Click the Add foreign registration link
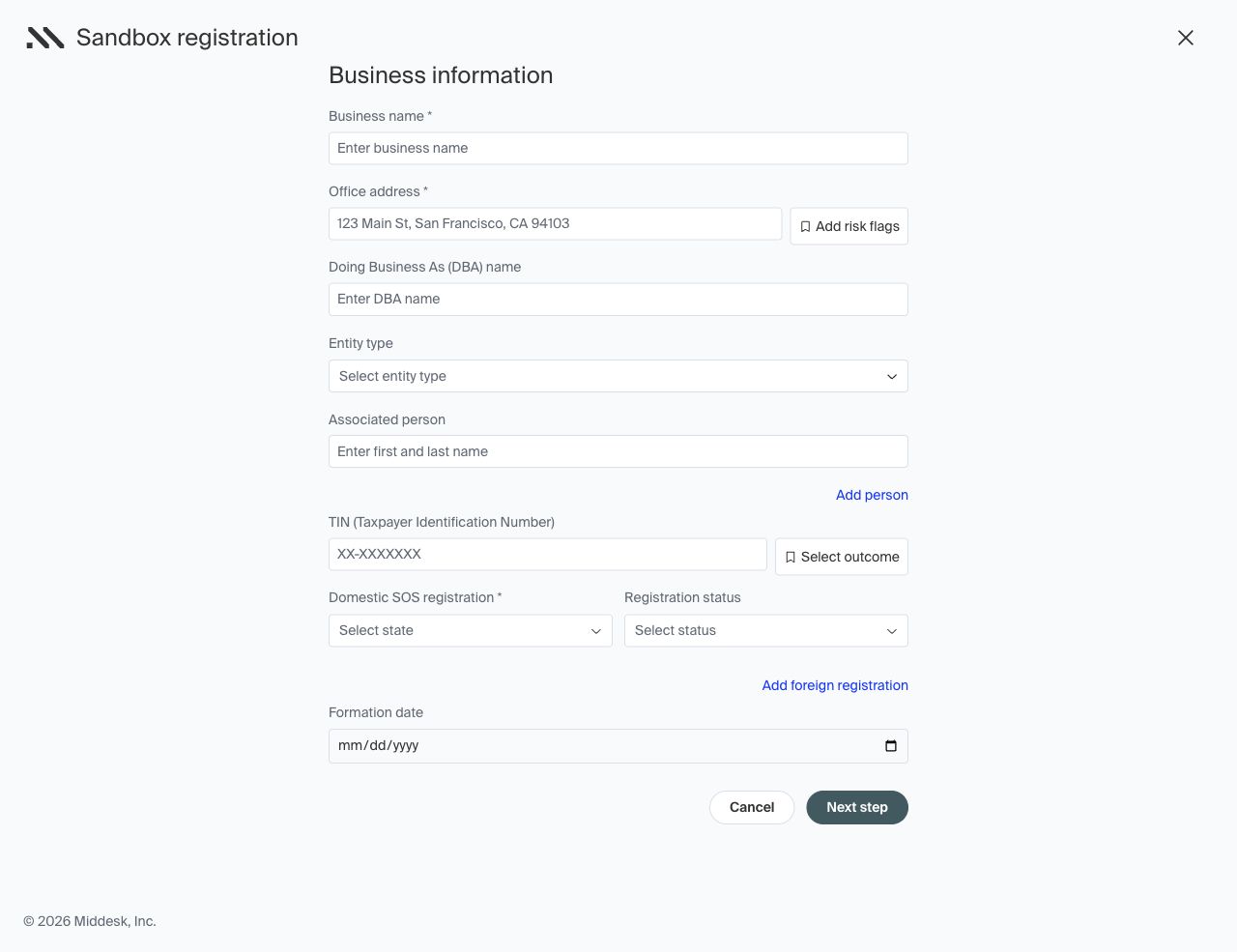The width and height of the screenshot is (1237, 952). click(x=835, y=685)
